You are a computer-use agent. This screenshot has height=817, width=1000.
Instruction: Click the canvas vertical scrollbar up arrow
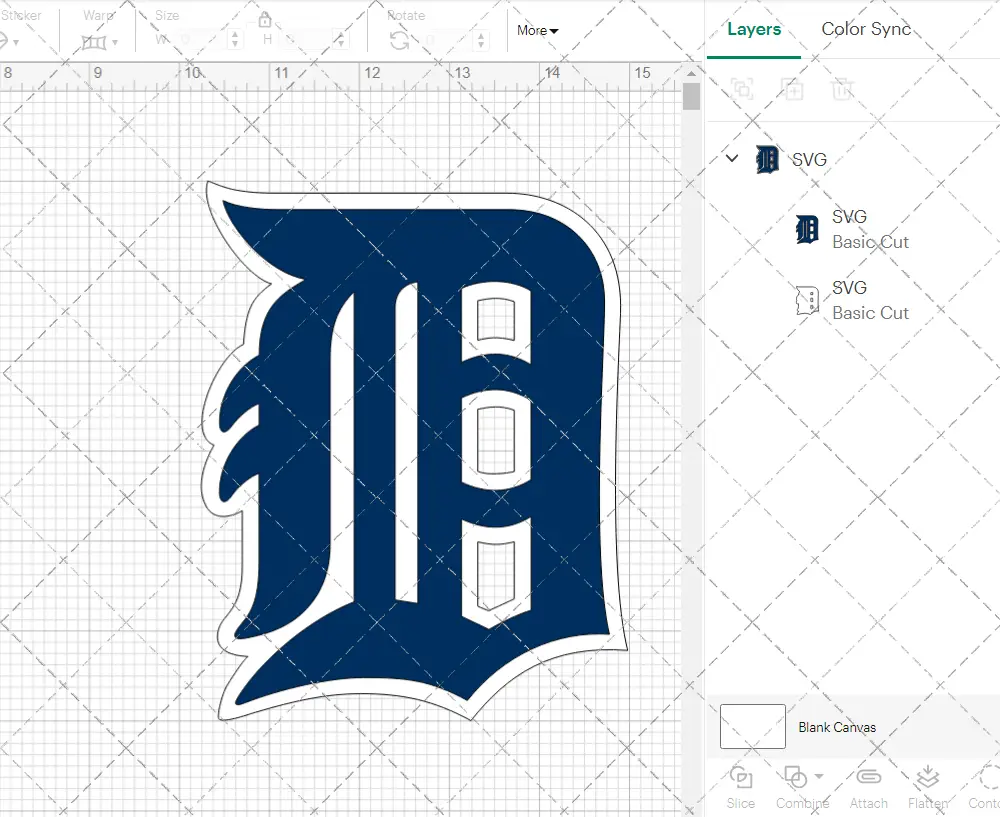691,74
